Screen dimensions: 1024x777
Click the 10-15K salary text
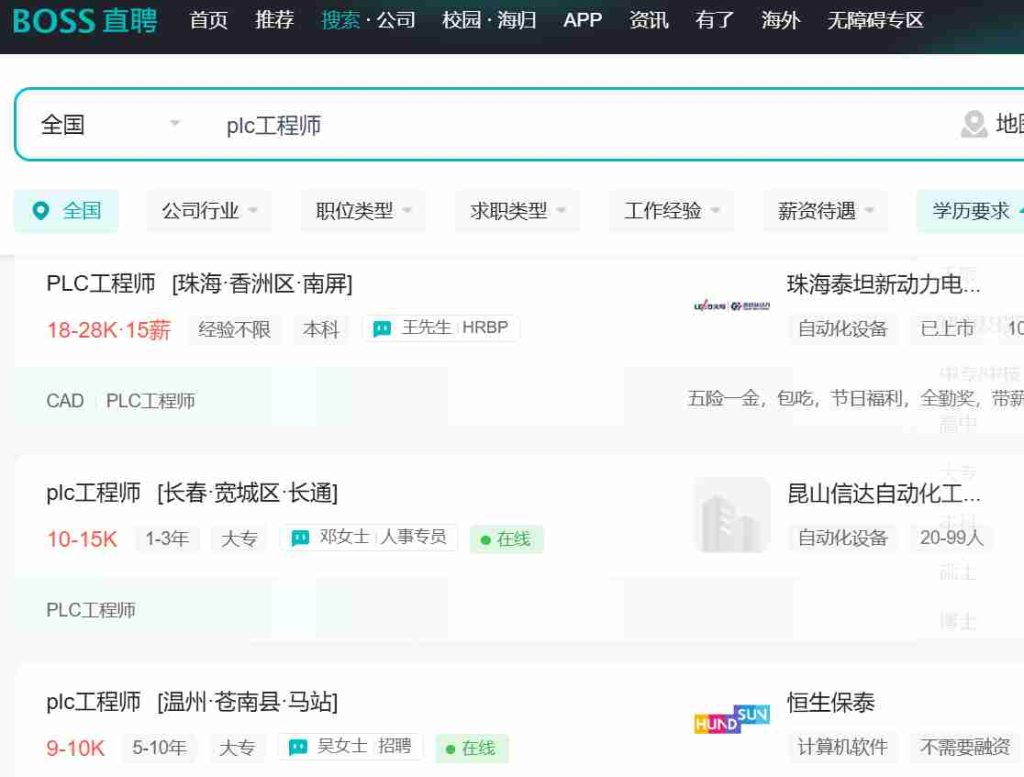point(82,539)
